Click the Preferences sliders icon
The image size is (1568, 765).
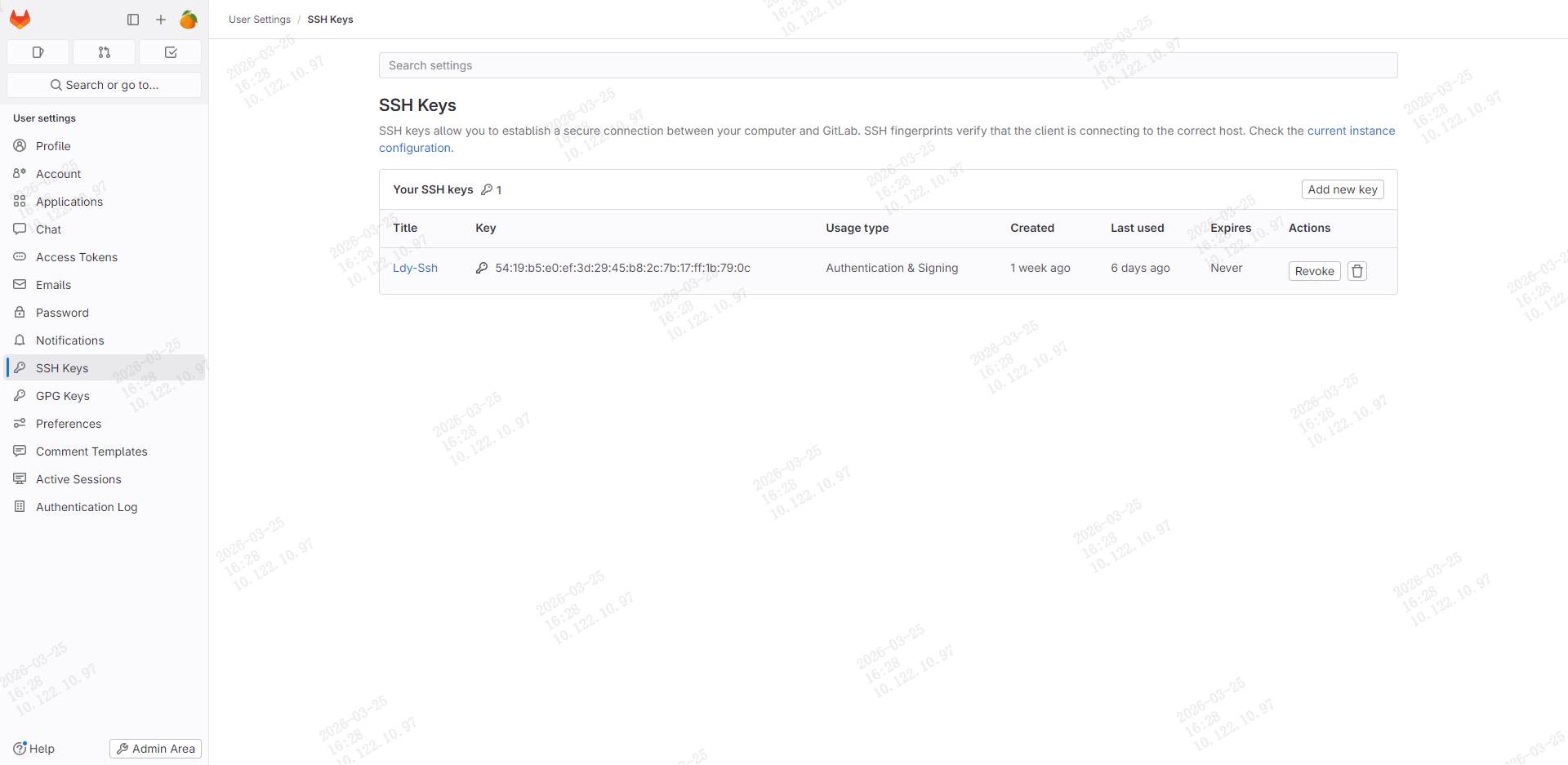tap(20, 423)
